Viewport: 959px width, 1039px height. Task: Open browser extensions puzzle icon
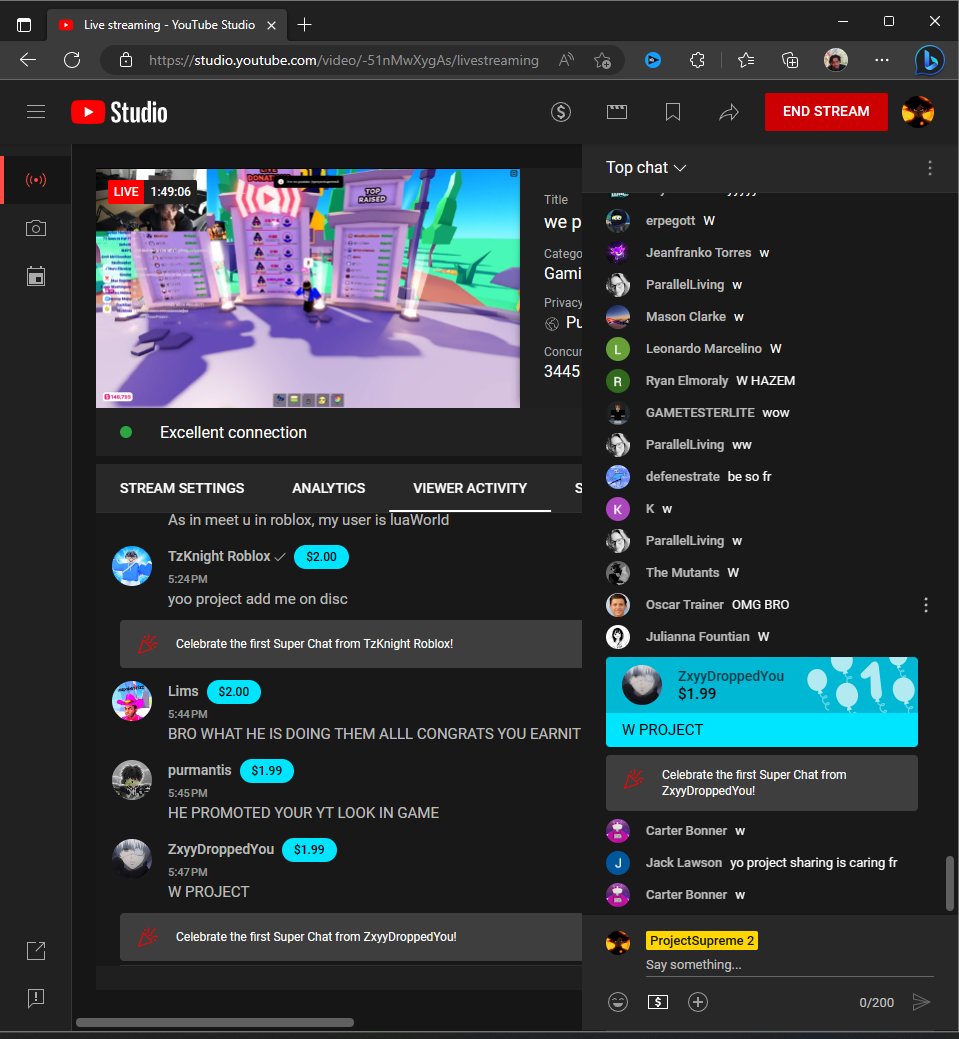697,60
